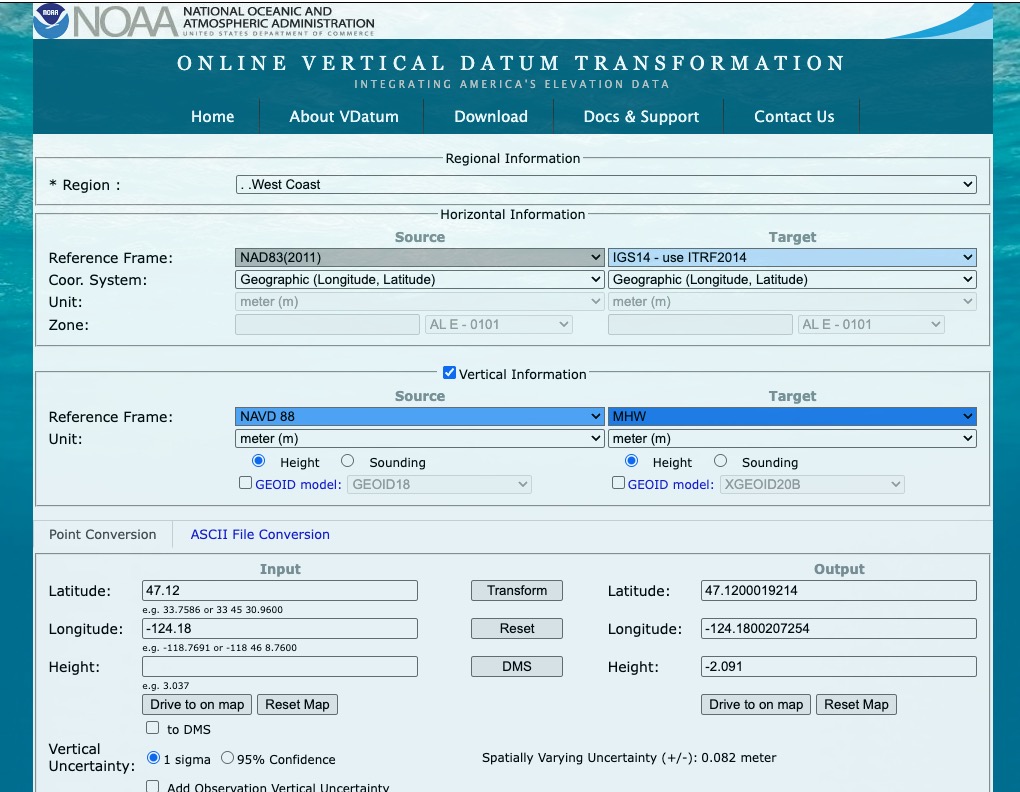
Task: Go to About VDatum page
Action: [x=343, y=116]
